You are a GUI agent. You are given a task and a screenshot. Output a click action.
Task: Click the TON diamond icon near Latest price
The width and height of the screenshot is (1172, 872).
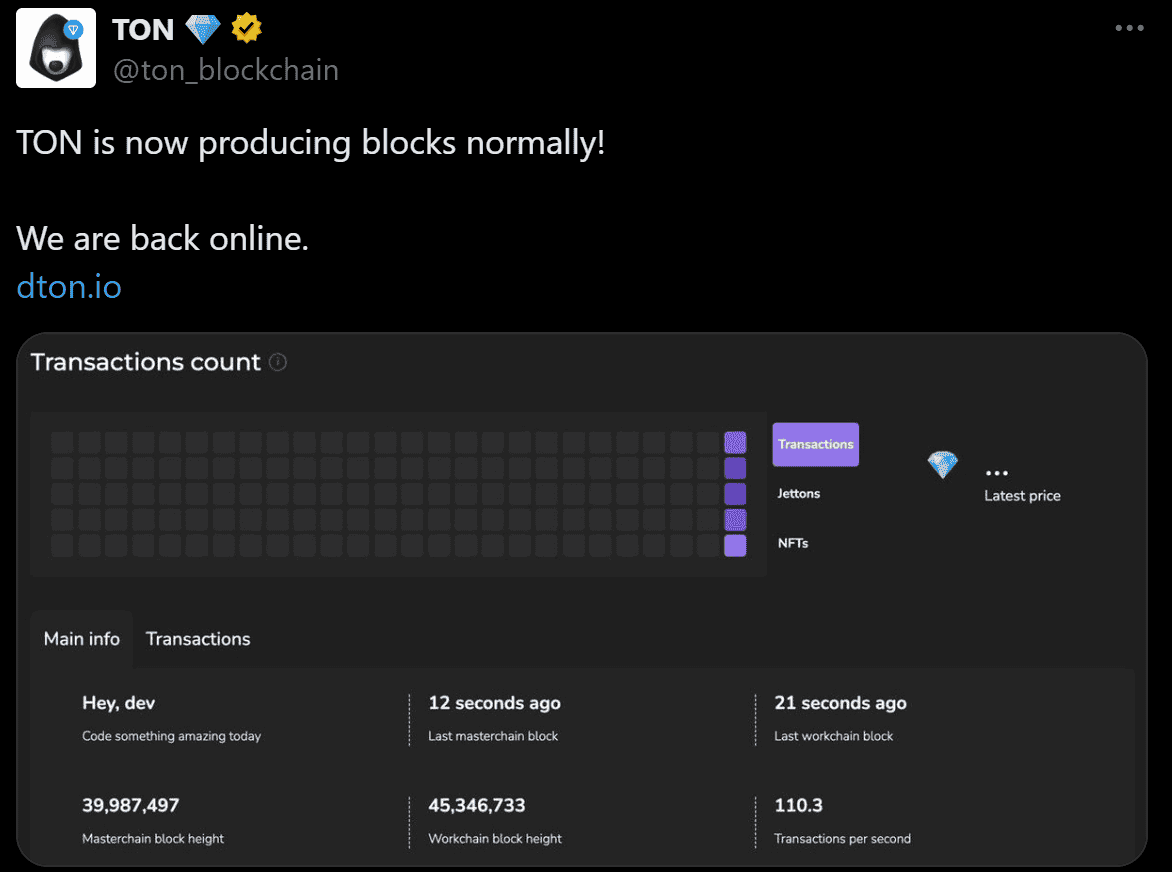tap(941, 463)
